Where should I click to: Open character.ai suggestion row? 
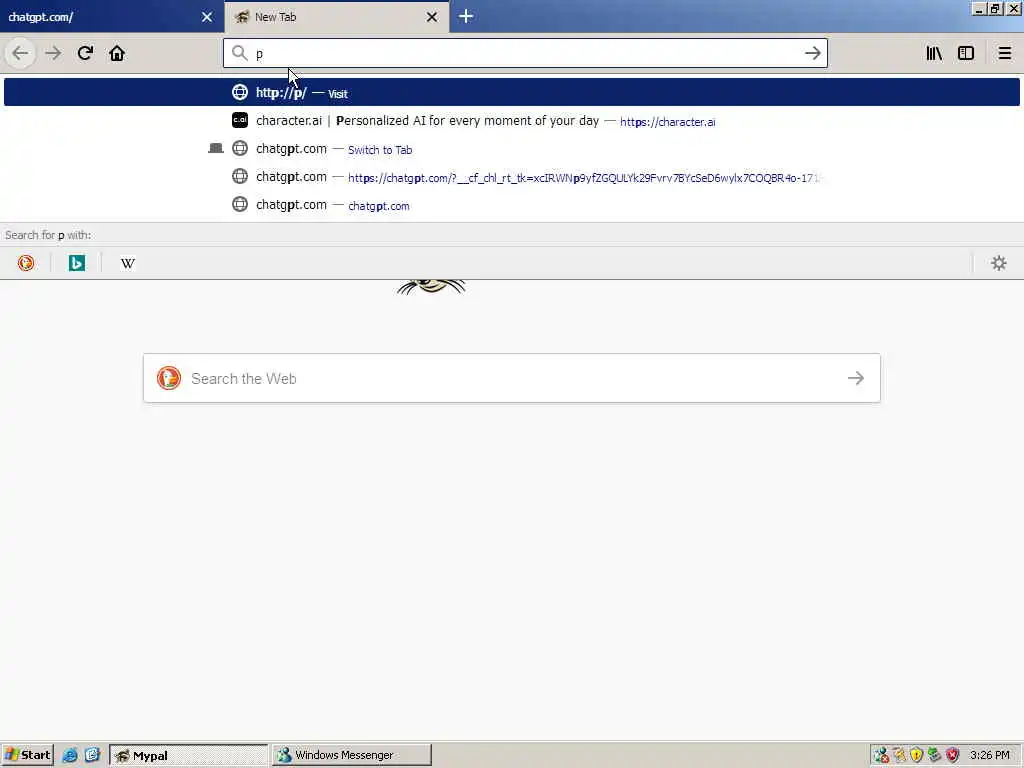[x=511, y=121]
